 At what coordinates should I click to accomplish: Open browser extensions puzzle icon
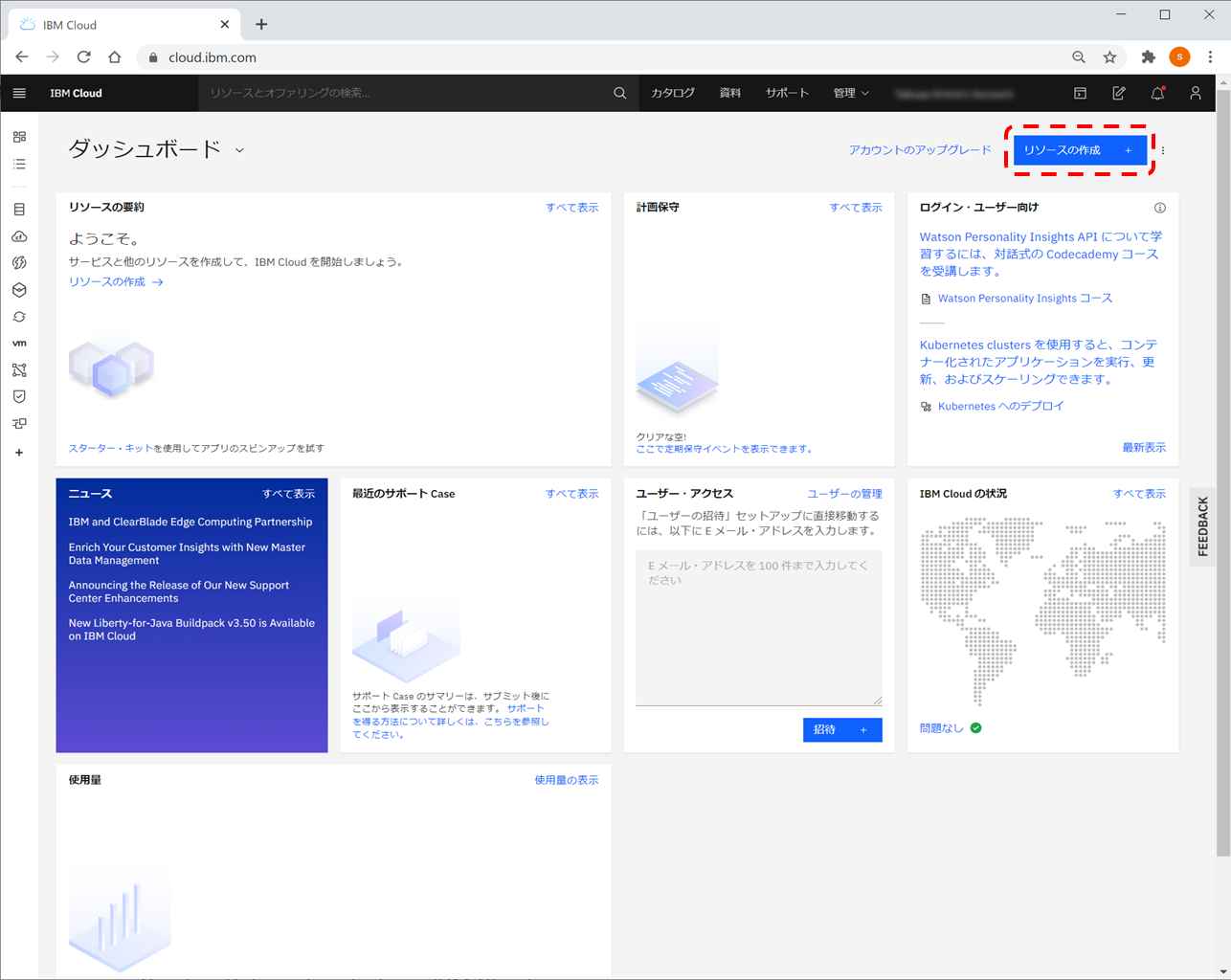coord(1149,57)
